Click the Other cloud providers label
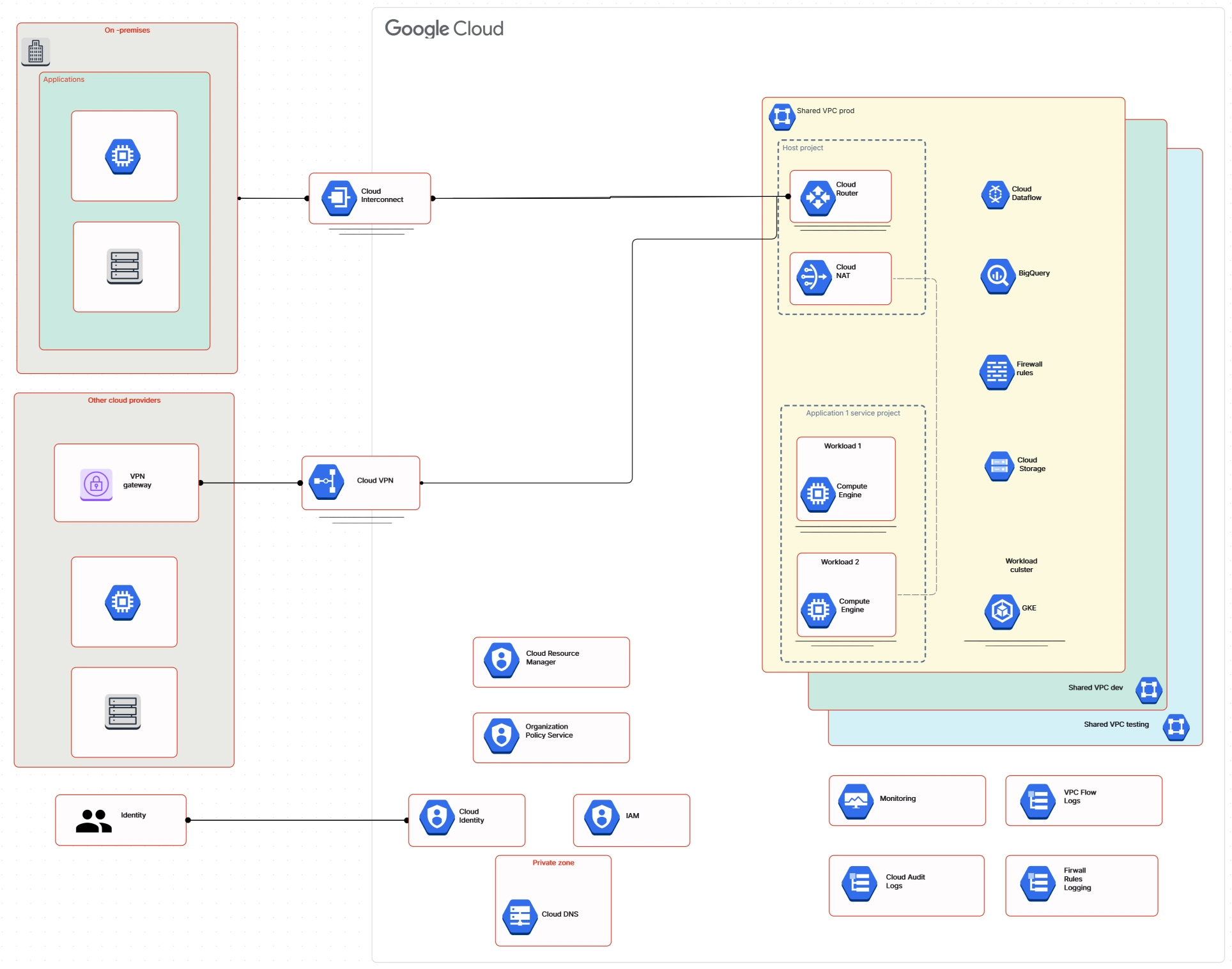The image size is (1232, 969). (124, 399)
